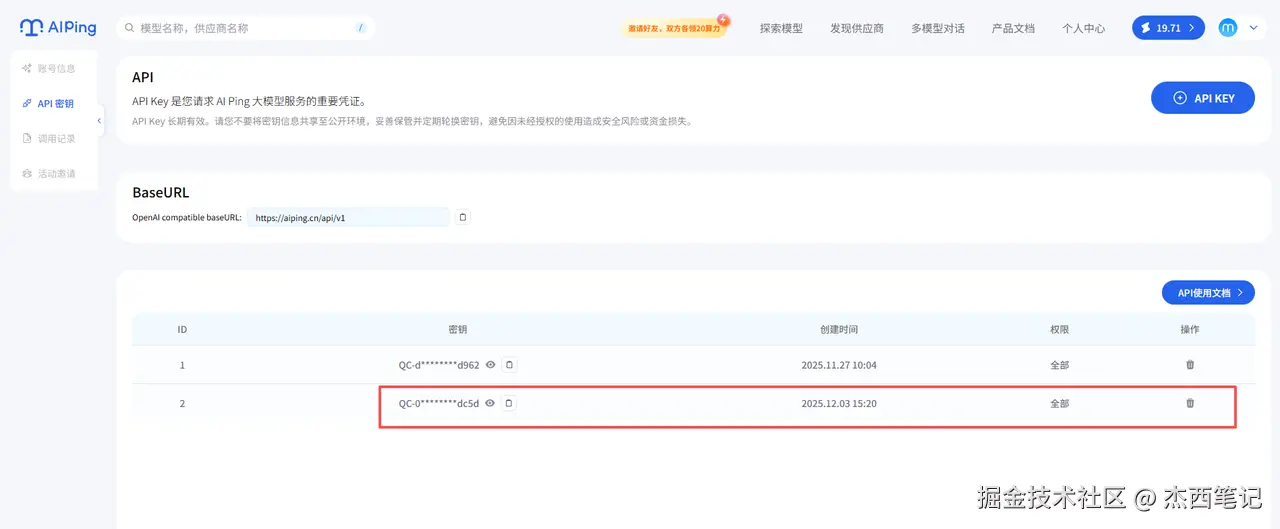Viewport: 1280px width, 529px height.
Task: Reveal key QC-0********dc5d with eye icon
Action: click(490, 403)
